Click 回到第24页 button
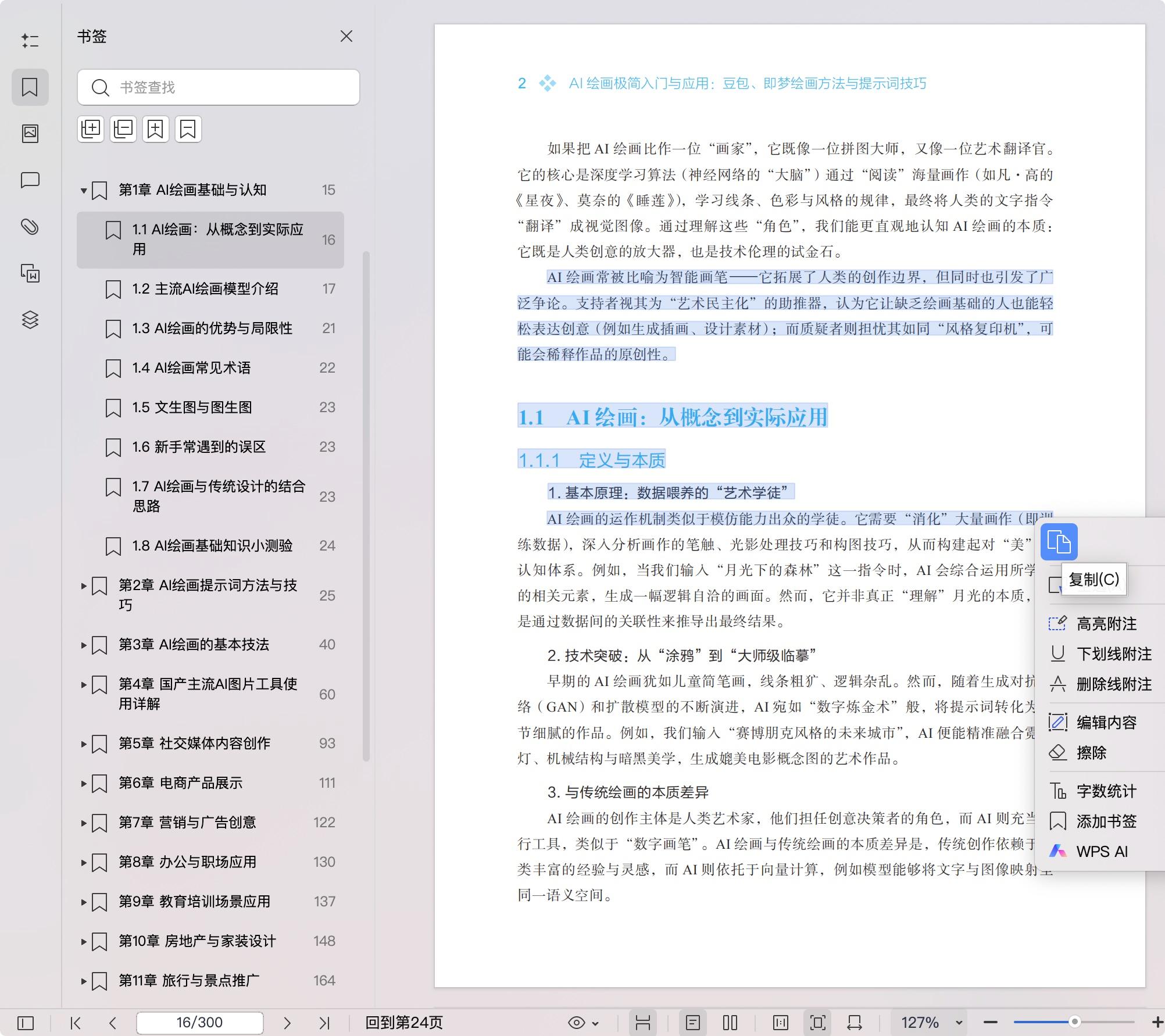The image size is (1165, 1036). click(x=403, y=1023)
